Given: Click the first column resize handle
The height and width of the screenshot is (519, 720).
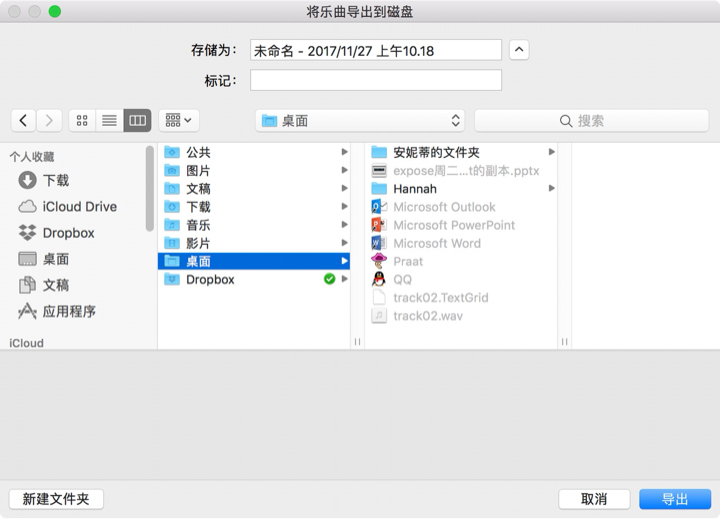Looking at the screenshot, I should point(357,341).
